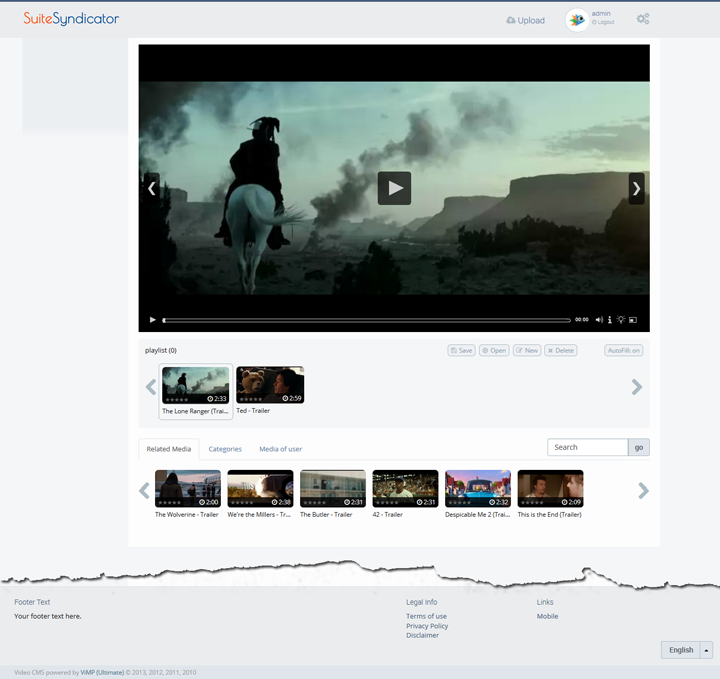720x679 pixels.
Task: Open the Upload page
Action: (x=525, y=20)
